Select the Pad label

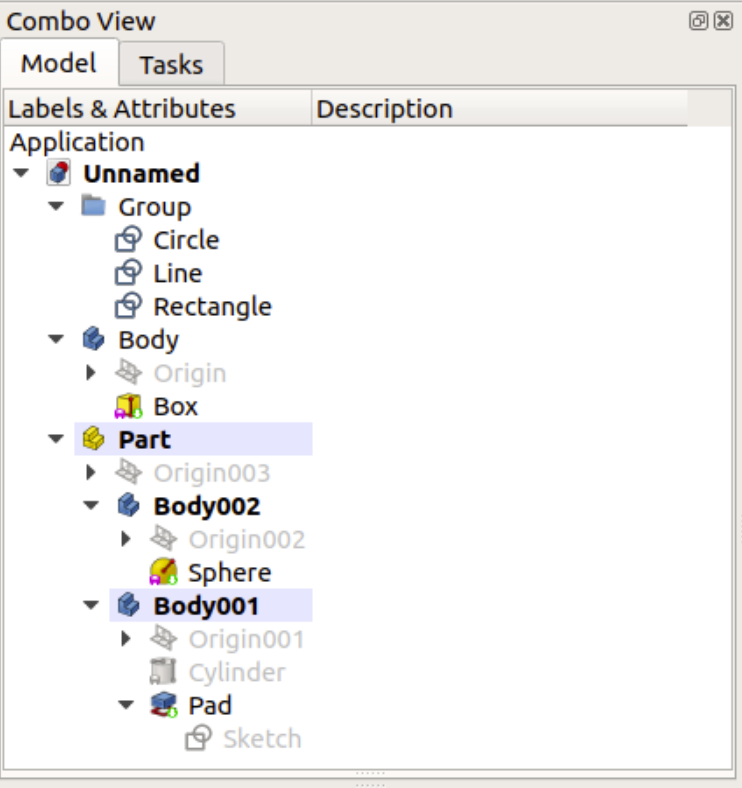[210, 705]
